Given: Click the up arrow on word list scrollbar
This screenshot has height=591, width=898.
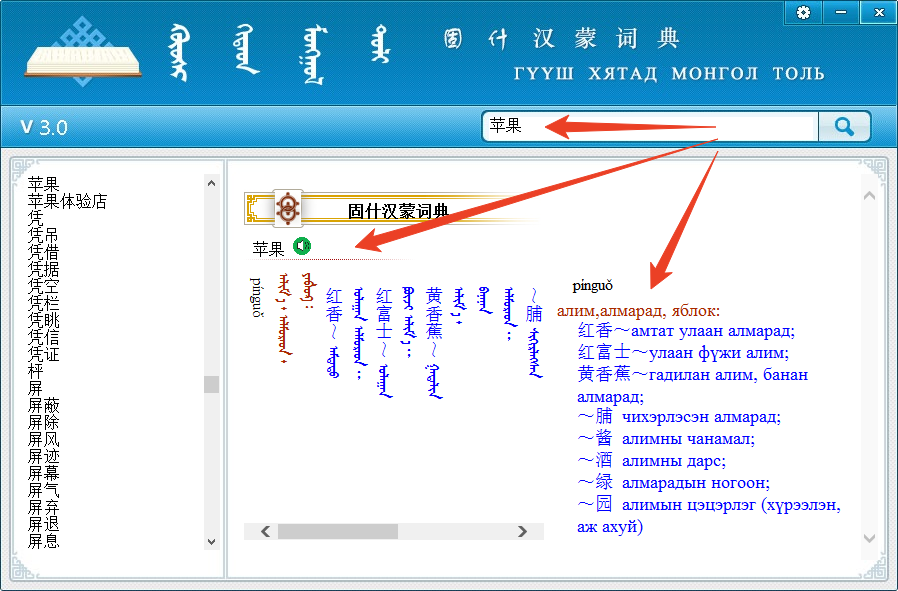Looking at the screenshot, I should [x=211, y=183].
